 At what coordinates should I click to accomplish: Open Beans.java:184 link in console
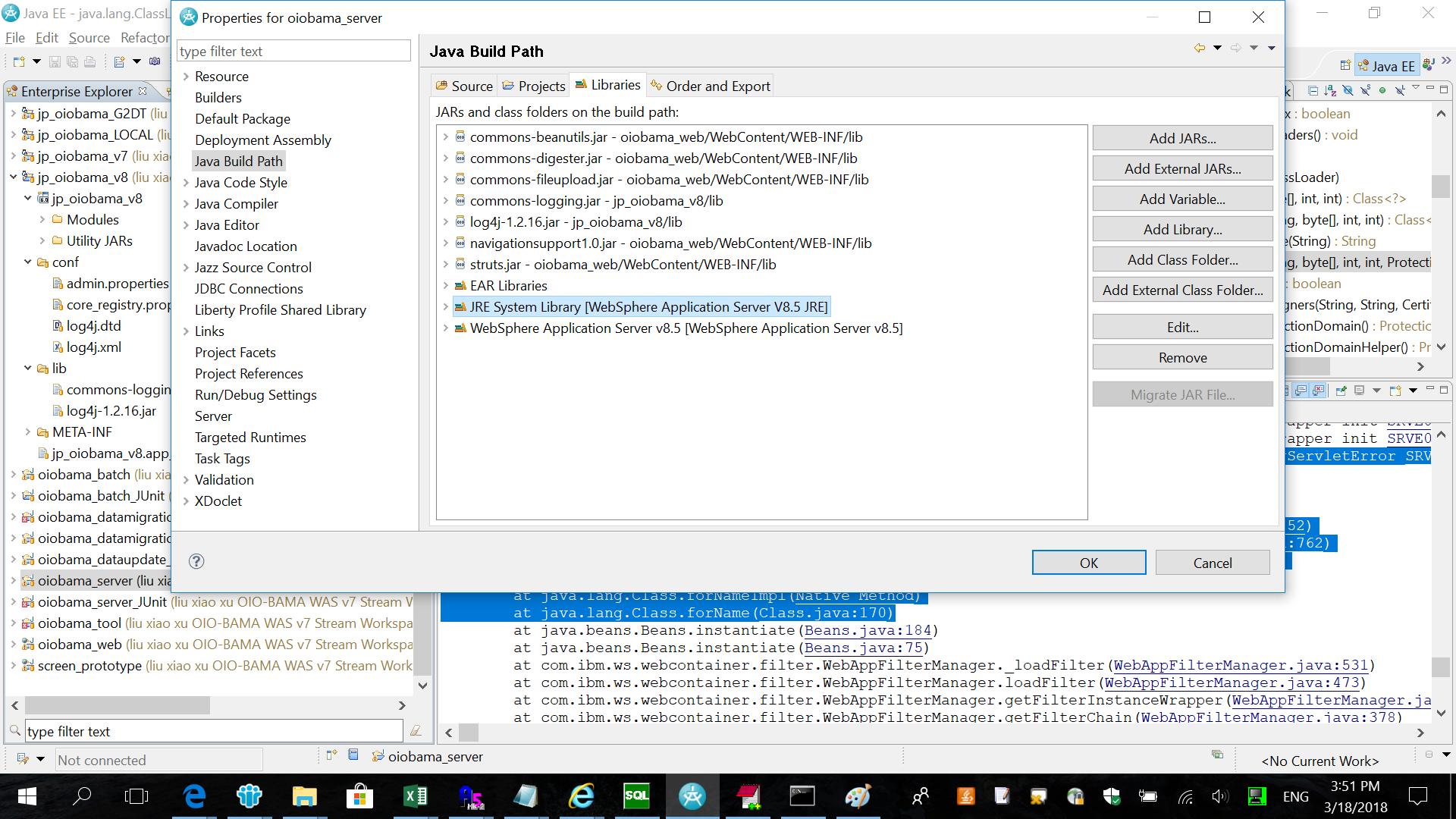pyautogui.click(x=868, y=630)
